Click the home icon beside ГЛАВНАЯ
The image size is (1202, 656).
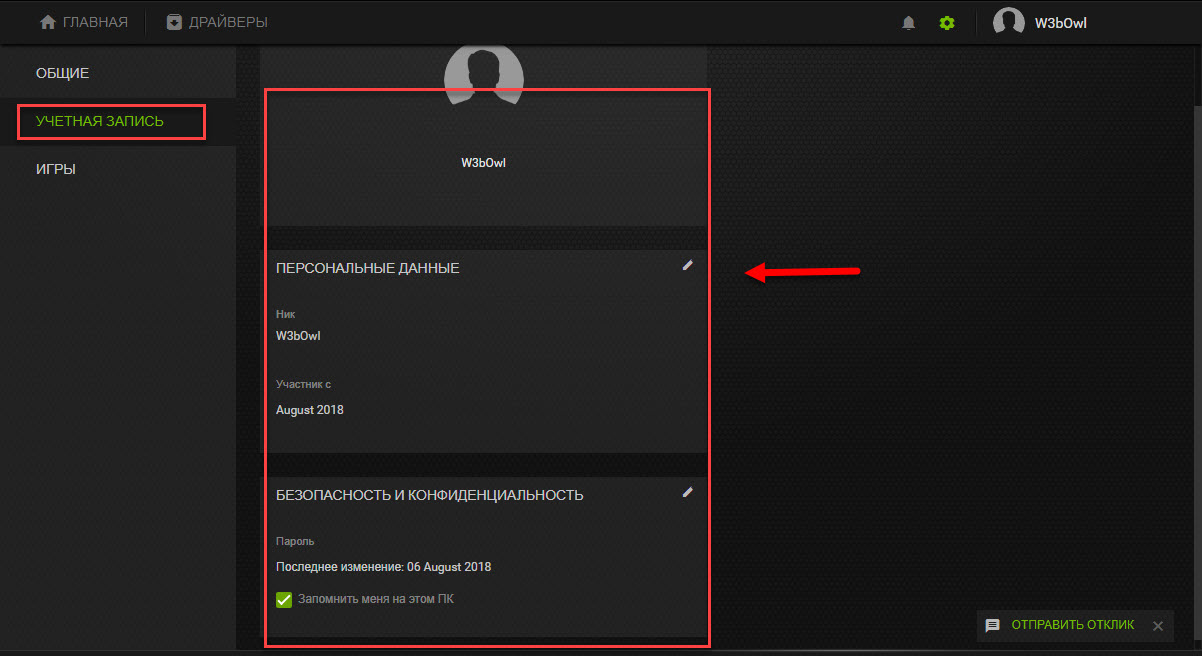pos(47,22)
